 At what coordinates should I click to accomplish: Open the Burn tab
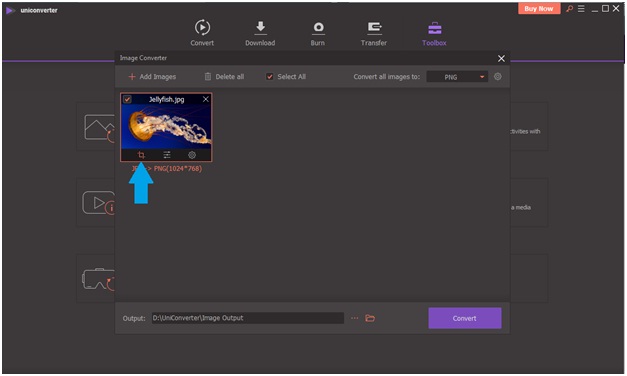pyautogui.click(x=318, y=33)
